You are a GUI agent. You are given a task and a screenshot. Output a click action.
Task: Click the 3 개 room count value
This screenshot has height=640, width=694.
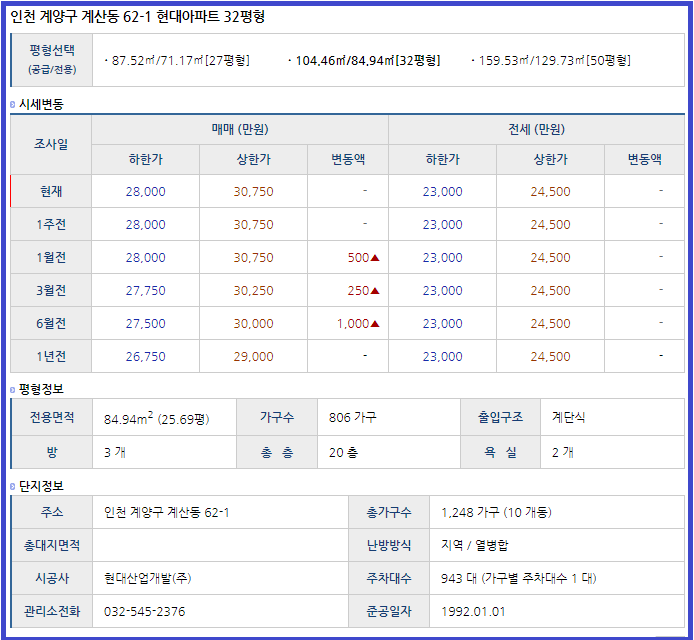coord(115,453)
